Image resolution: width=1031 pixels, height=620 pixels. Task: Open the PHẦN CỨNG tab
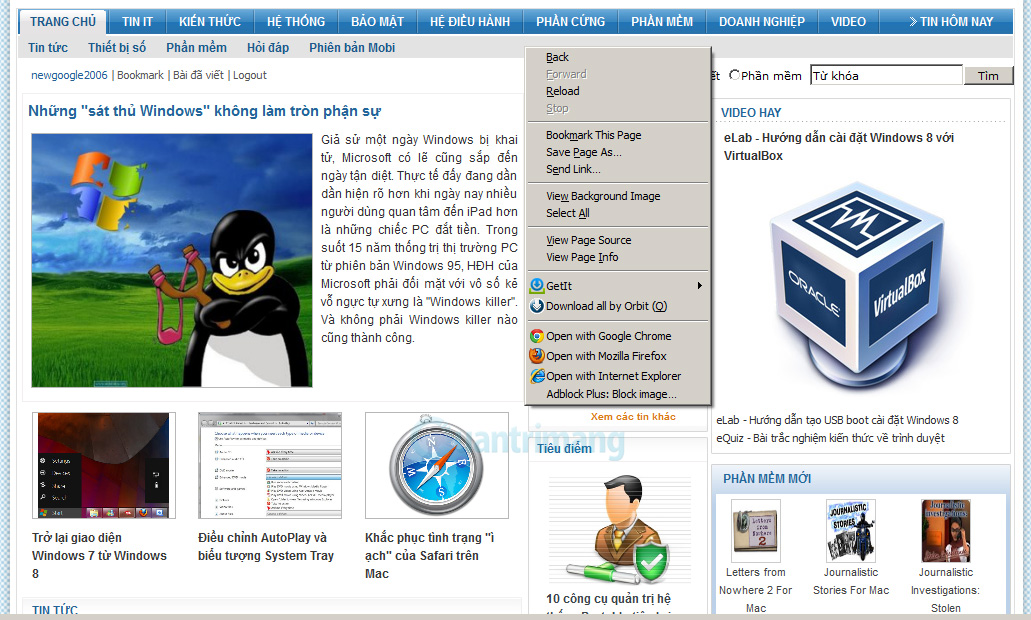[x=571, y=22]
